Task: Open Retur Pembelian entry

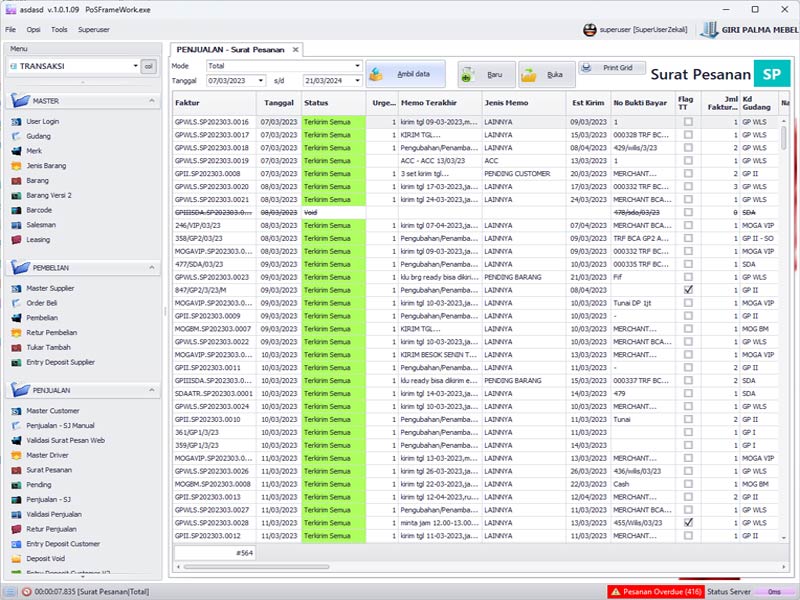Action: tap(51, 332)
